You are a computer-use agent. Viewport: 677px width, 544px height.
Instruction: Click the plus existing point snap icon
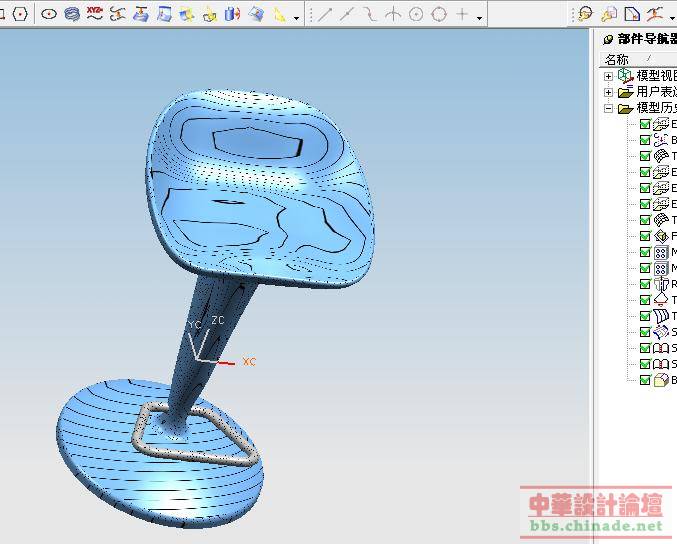[462, 14]
